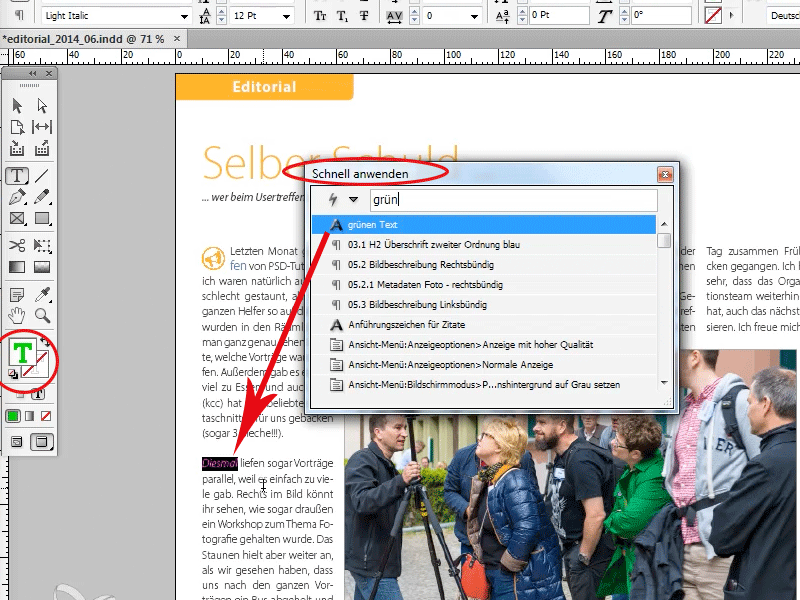The width and height of the screenshot is (800, 600).
Task: Open the 12 Pt leading dropdown
Action: coord(286,16)
